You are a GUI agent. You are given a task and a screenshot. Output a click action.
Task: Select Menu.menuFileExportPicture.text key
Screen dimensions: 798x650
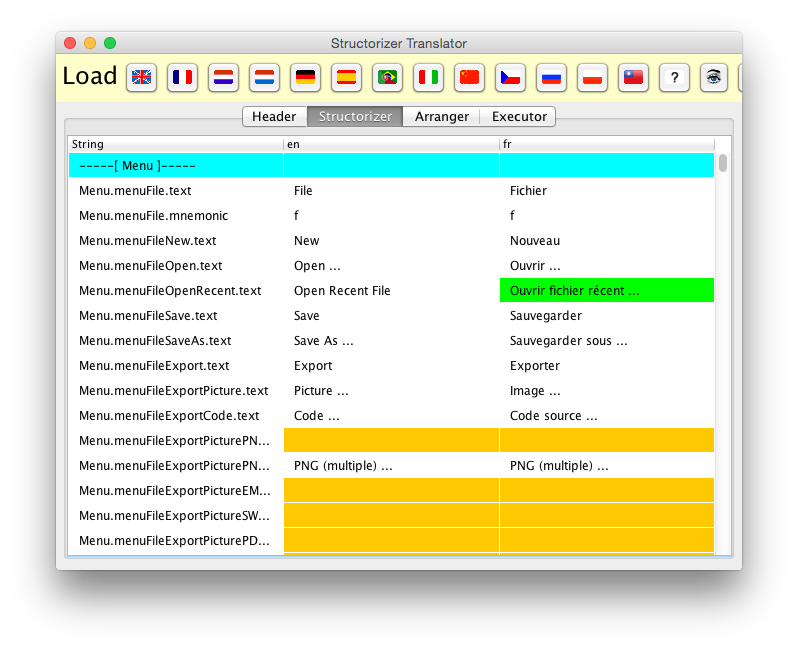(174, 390)
